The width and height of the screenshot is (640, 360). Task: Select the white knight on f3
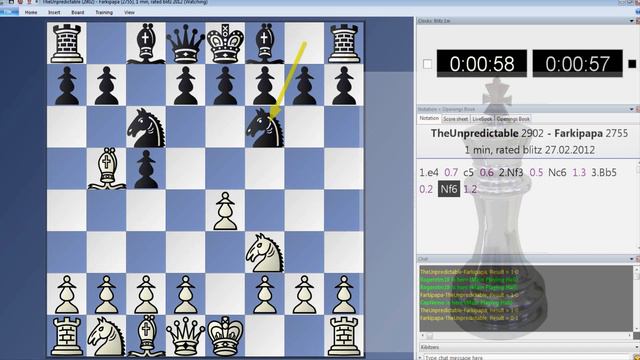(265, 252)
